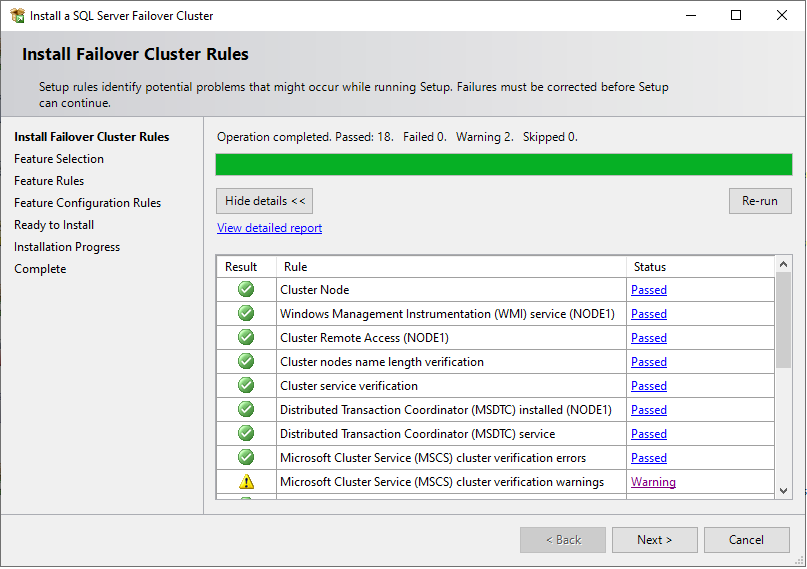Click green check icon for WMI service rule
Viewport: 807px width, 569px height.
pyautogui.click(x=246, y=313)
